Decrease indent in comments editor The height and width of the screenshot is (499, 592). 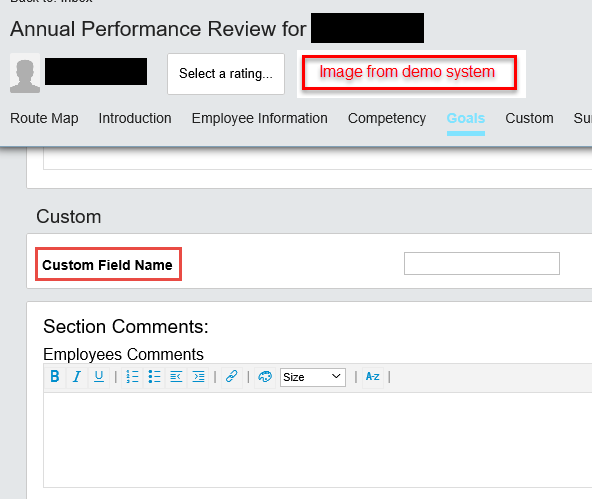coord(176,377)
